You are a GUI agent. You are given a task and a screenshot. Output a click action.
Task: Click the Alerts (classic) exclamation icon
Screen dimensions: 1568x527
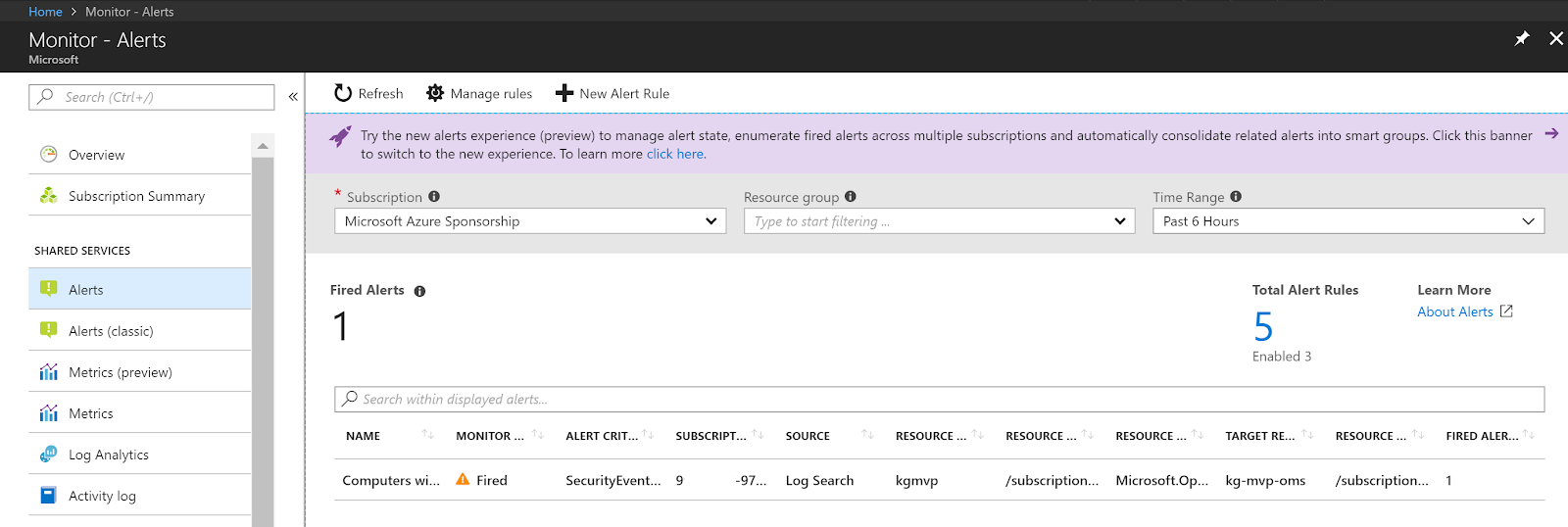point(48,330)
